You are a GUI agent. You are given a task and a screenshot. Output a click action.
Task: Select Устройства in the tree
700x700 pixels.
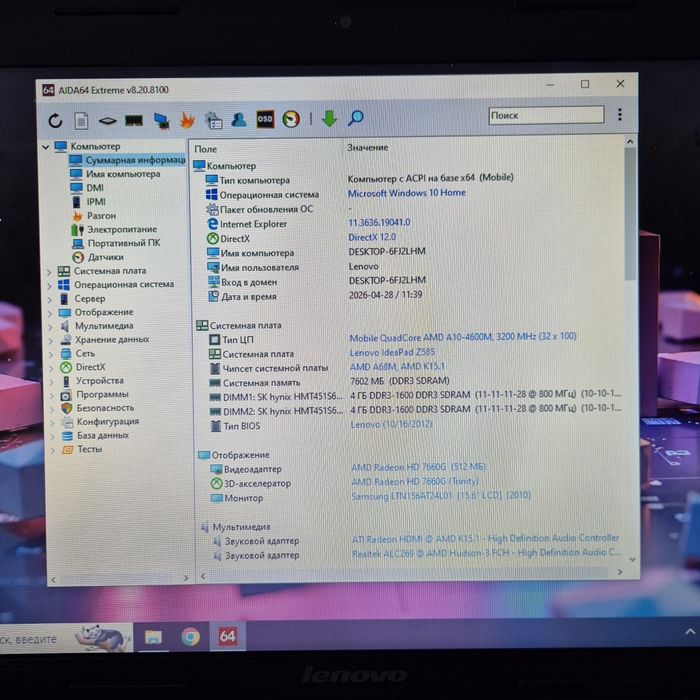click(100, 381)
